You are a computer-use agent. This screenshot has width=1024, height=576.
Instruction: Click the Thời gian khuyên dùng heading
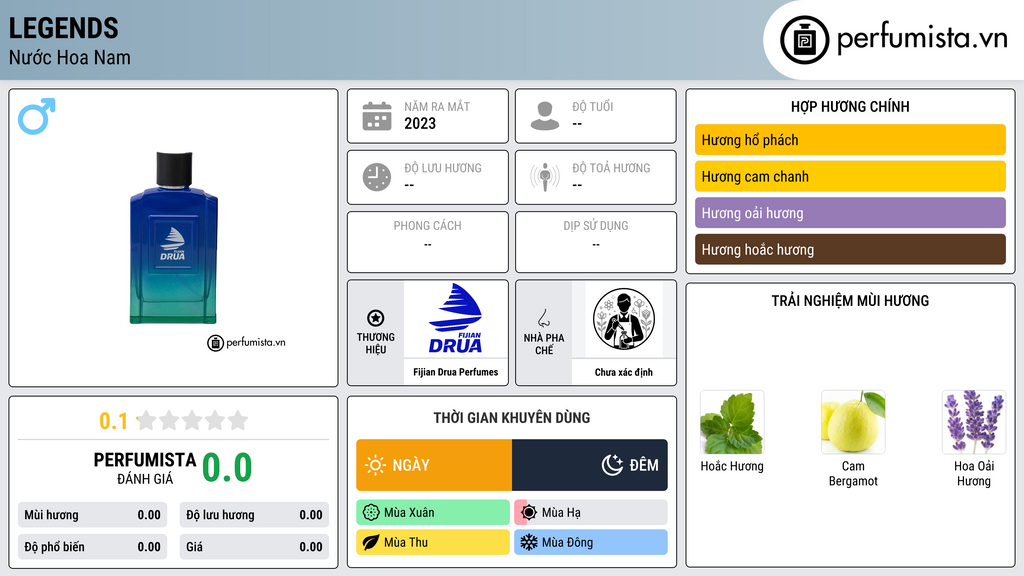tap(512, 418)
